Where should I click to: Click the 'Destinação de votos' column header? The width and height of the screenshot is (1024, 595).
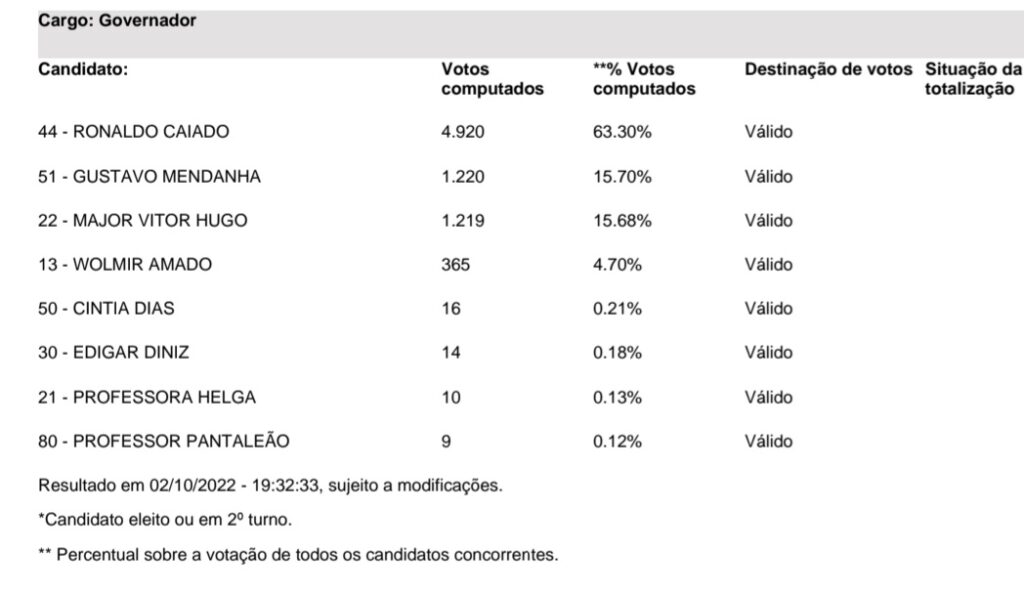click(828, 69)
